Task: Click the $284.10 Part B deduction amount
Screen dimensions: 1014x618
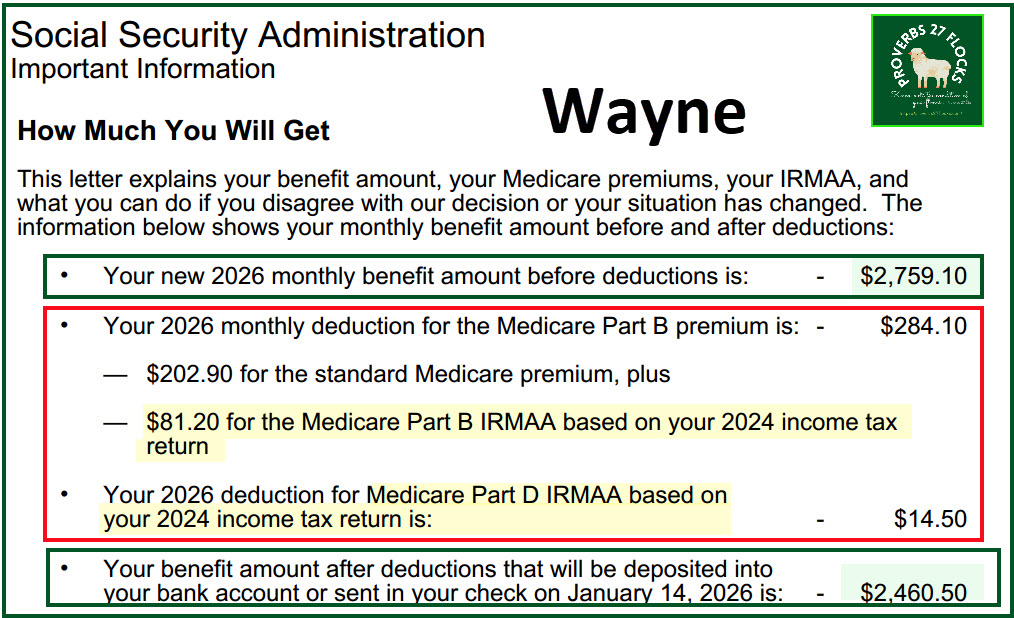Action: (x=923, y=326)
